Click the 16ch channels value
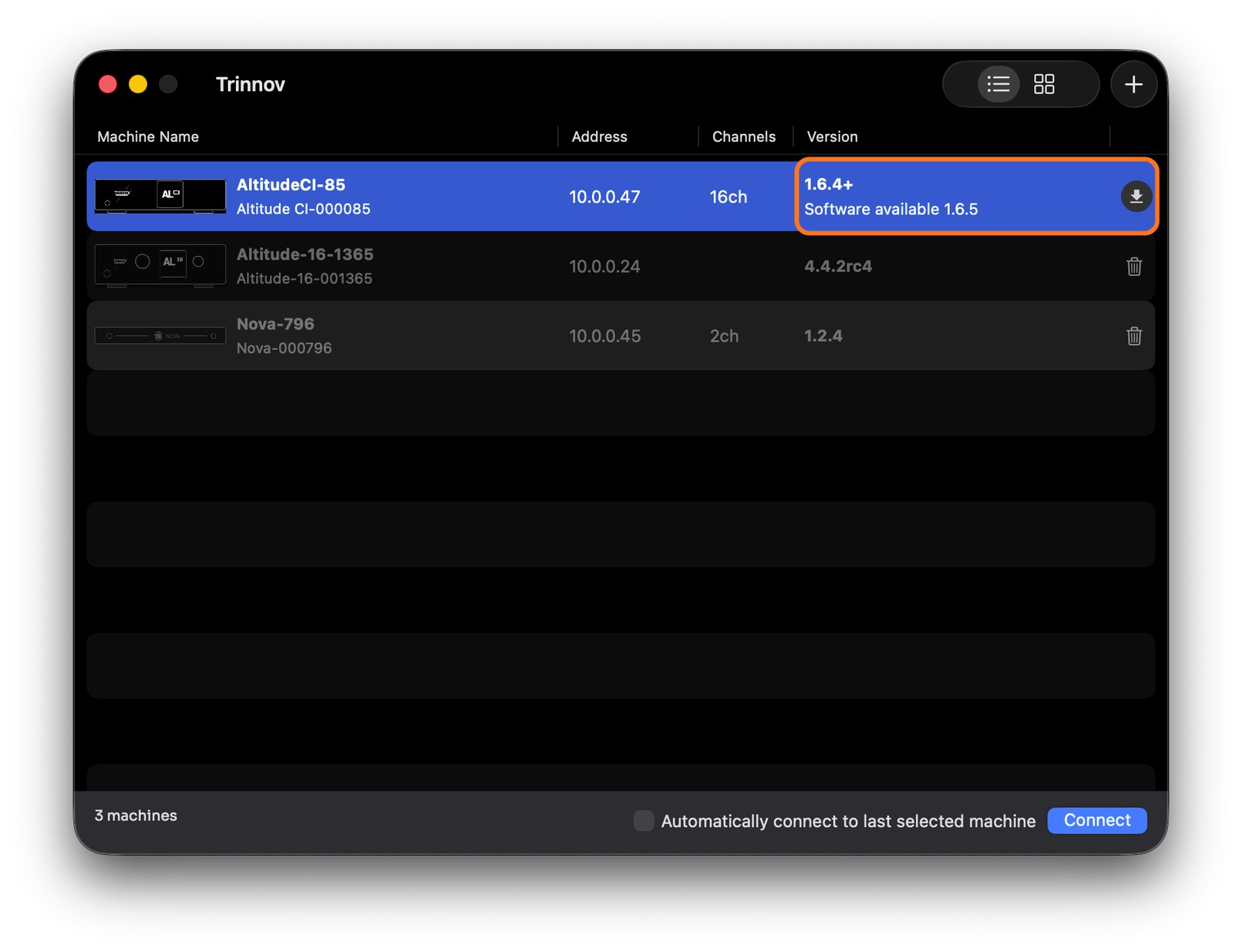This screenshot has width=1242, height=952. point(729,197)
